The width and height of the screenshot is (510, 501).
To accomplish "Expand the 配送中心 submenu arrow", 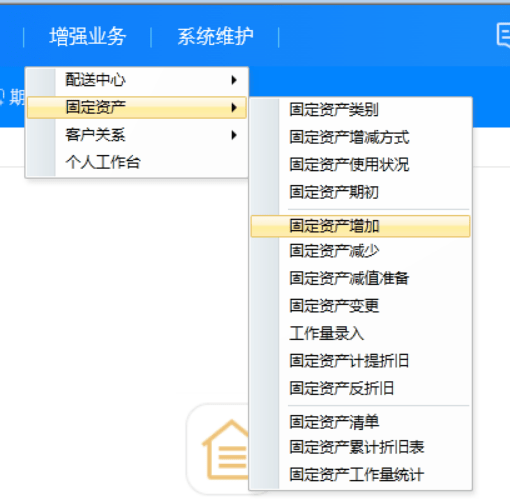I will tap(234, 80).
